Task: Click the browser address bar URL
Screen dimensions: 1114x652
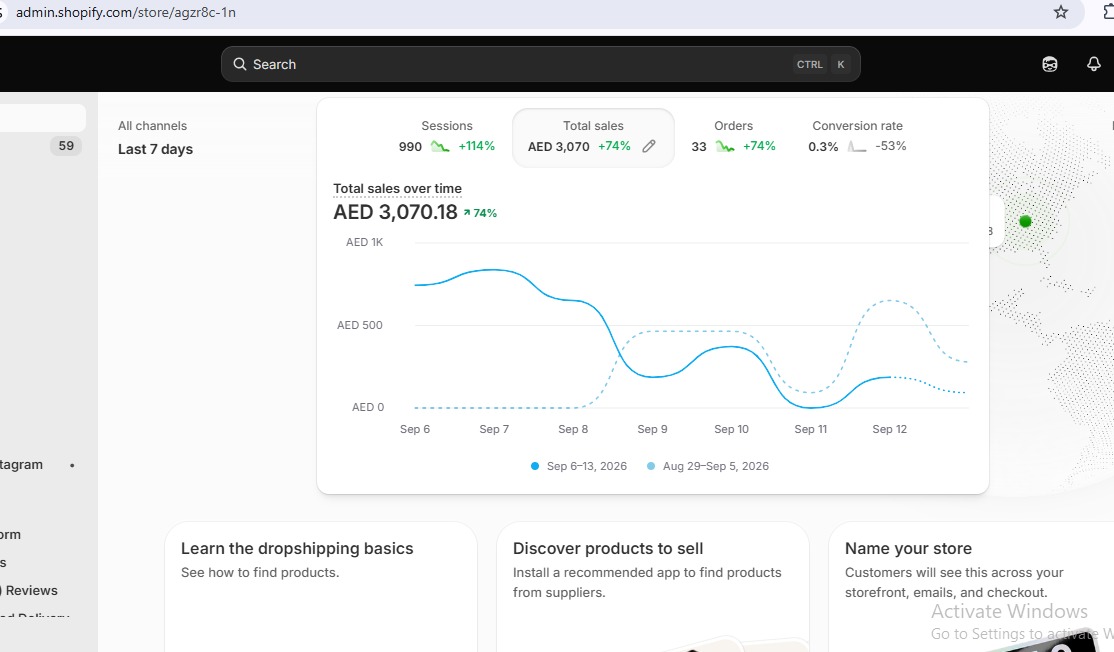Action: point(126,12)
